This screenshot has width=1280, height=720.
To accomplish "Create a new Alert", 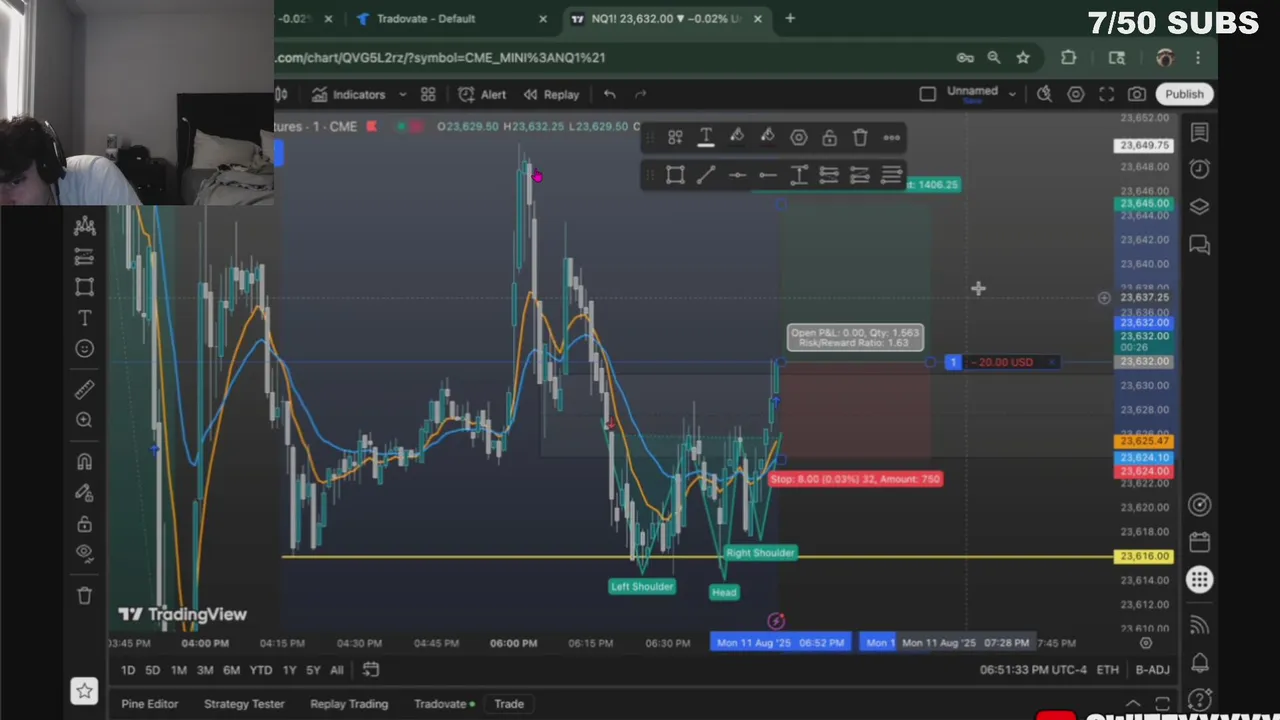I will click(x=482, y=94).
